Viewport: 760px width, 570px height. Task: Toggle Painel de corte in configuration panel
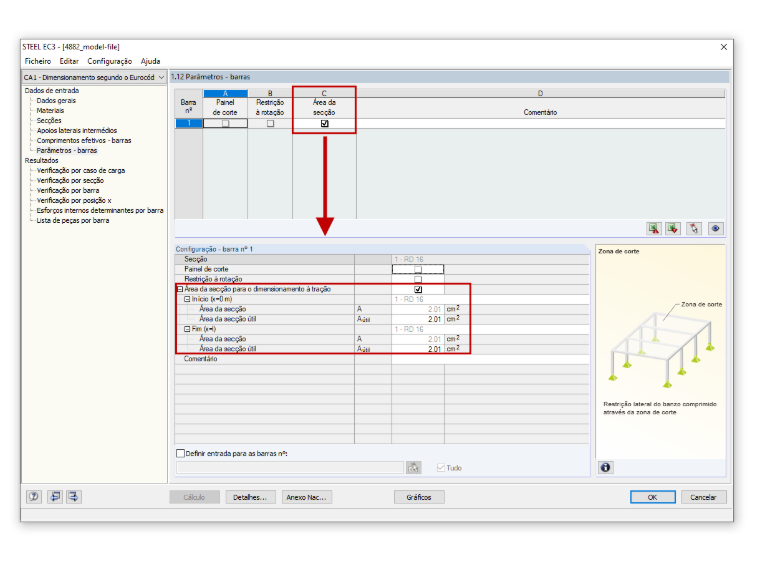pyautogui.click(x=418, y=269)
